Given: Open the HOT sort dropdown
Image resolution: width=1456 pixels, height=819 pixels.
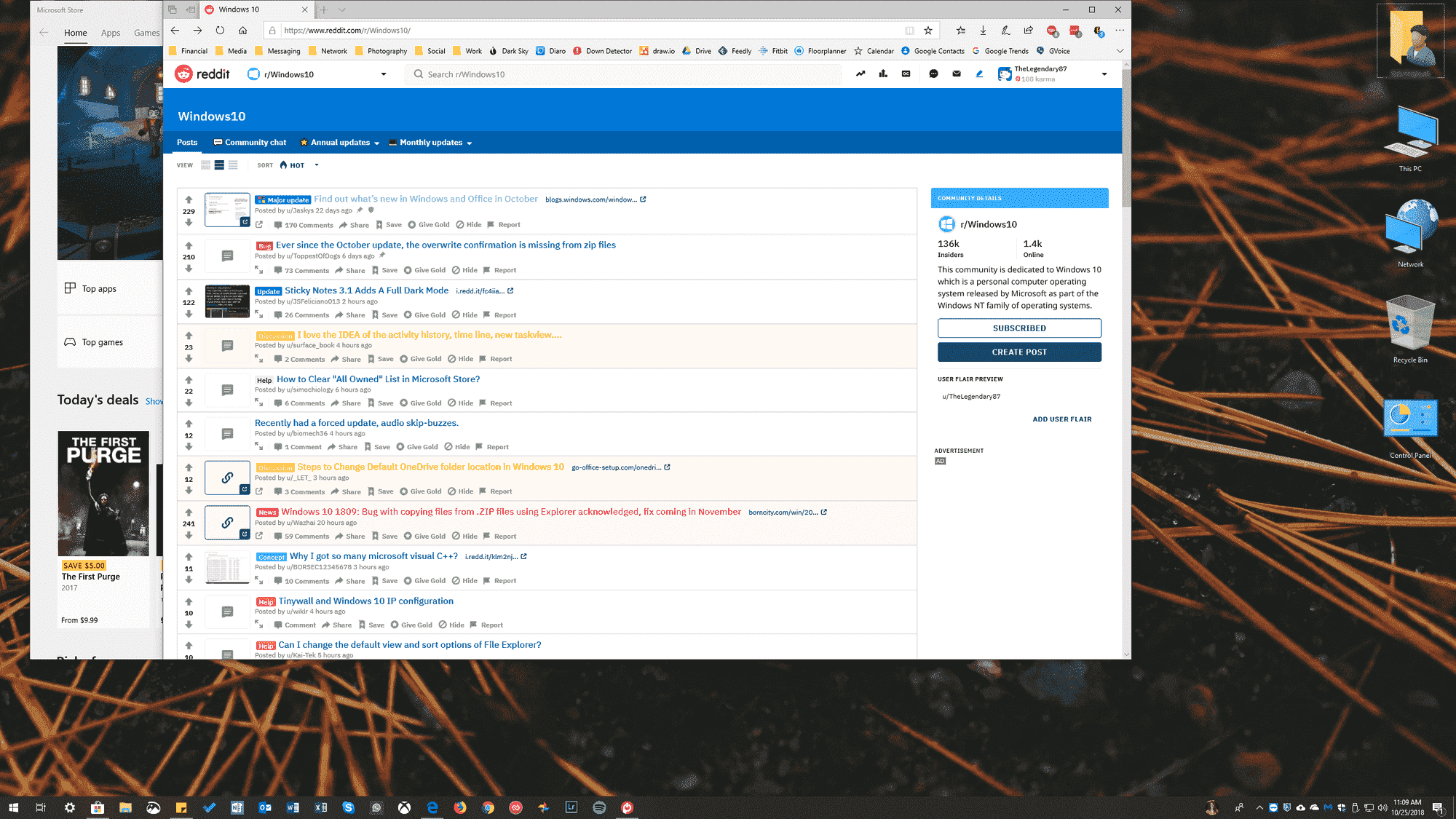Looking at the screenshot, I should pyautogui.click(x=299, y=165).
